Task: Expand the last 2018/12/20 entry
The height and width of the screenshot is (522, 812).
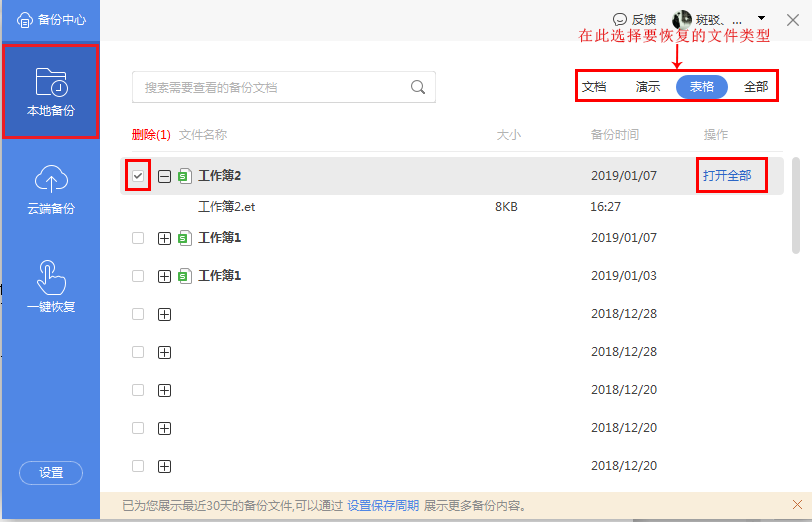Action: pos(164,466)
